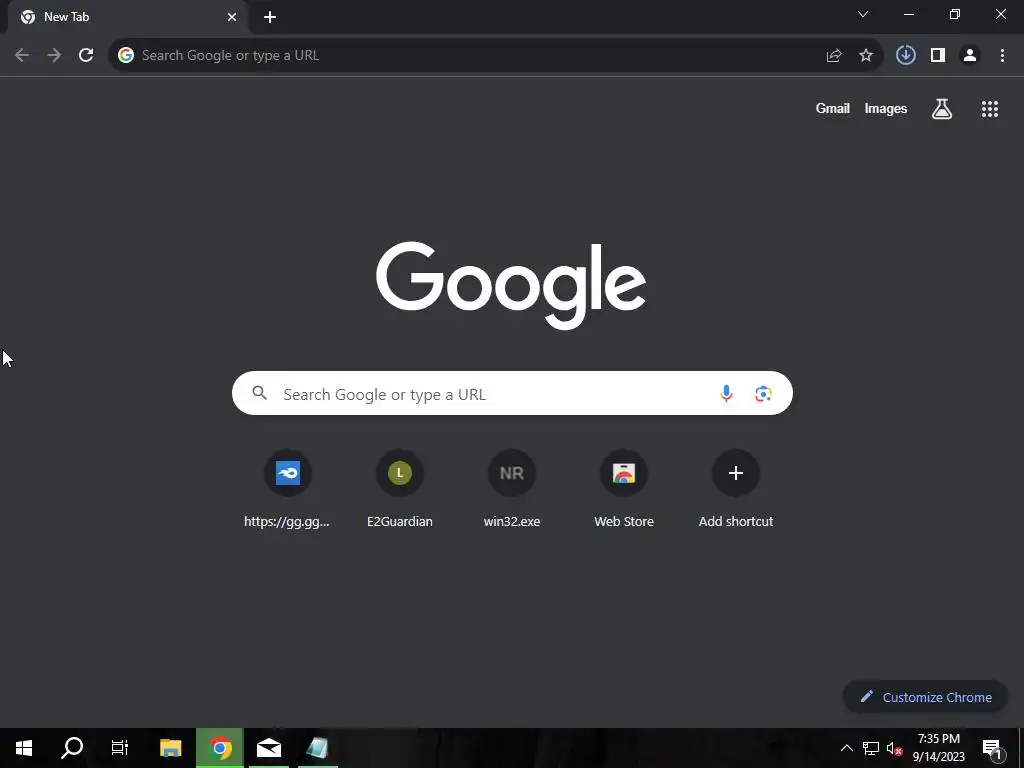Open the Mail app on the taskbar
1024x768 pixels.
(269, 748)
